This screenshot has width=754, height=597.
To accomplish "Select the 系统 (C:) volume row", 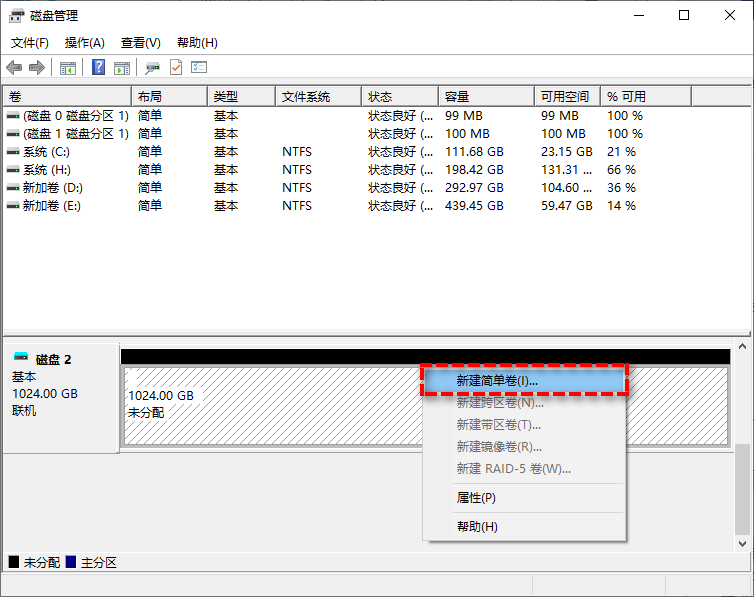I will pyautogui.click(x=347, y=152).
